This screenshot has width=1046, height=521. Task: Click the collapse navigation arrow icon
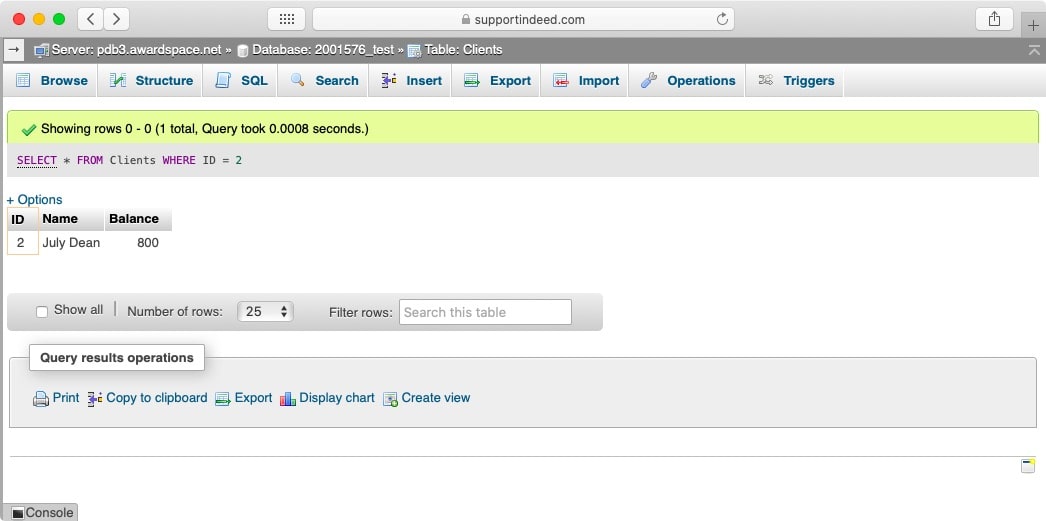coord(14,50)
